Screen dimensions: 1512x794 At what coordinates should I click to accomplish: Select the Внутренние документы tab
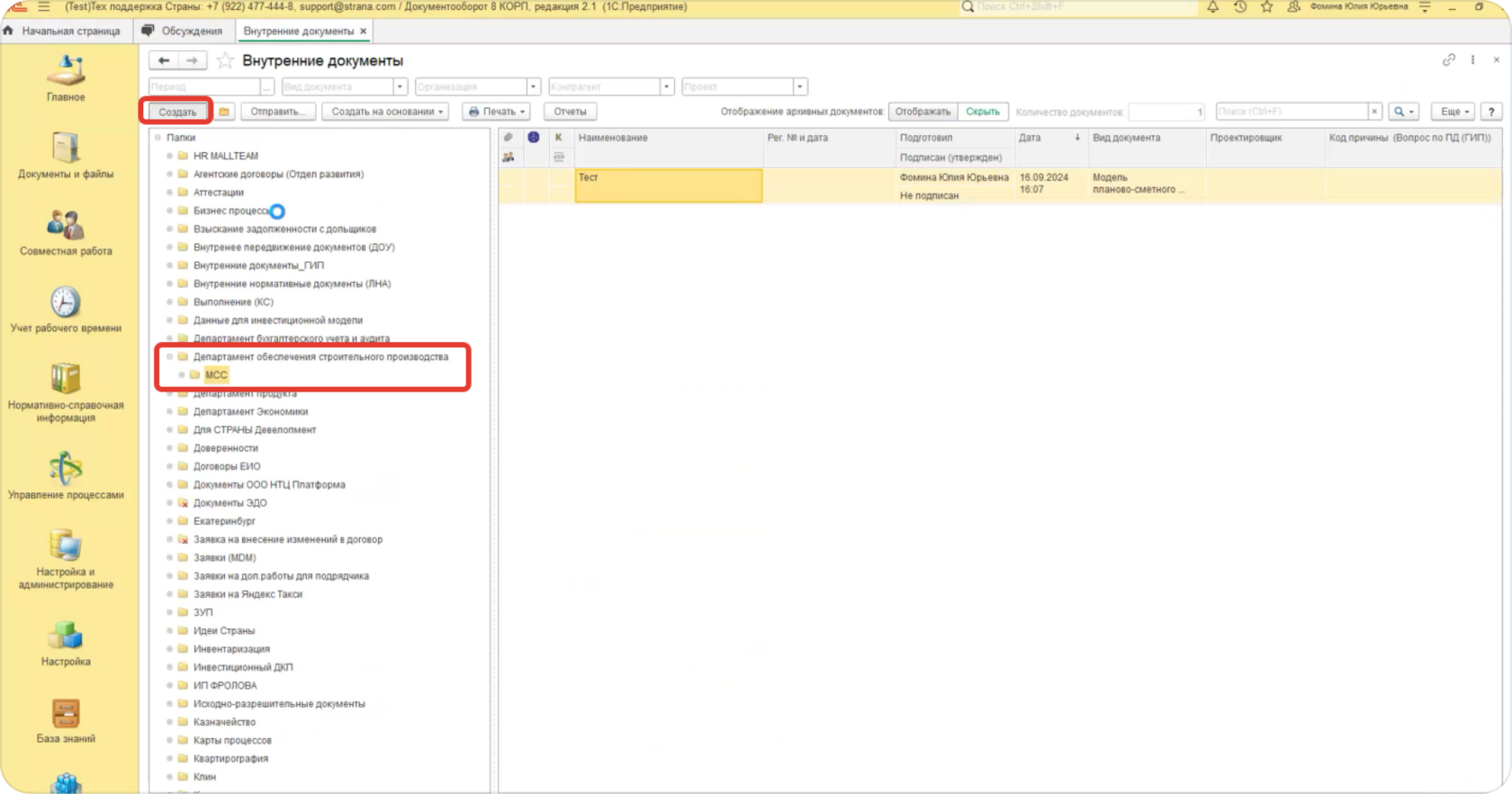click(x=298, y=31)
